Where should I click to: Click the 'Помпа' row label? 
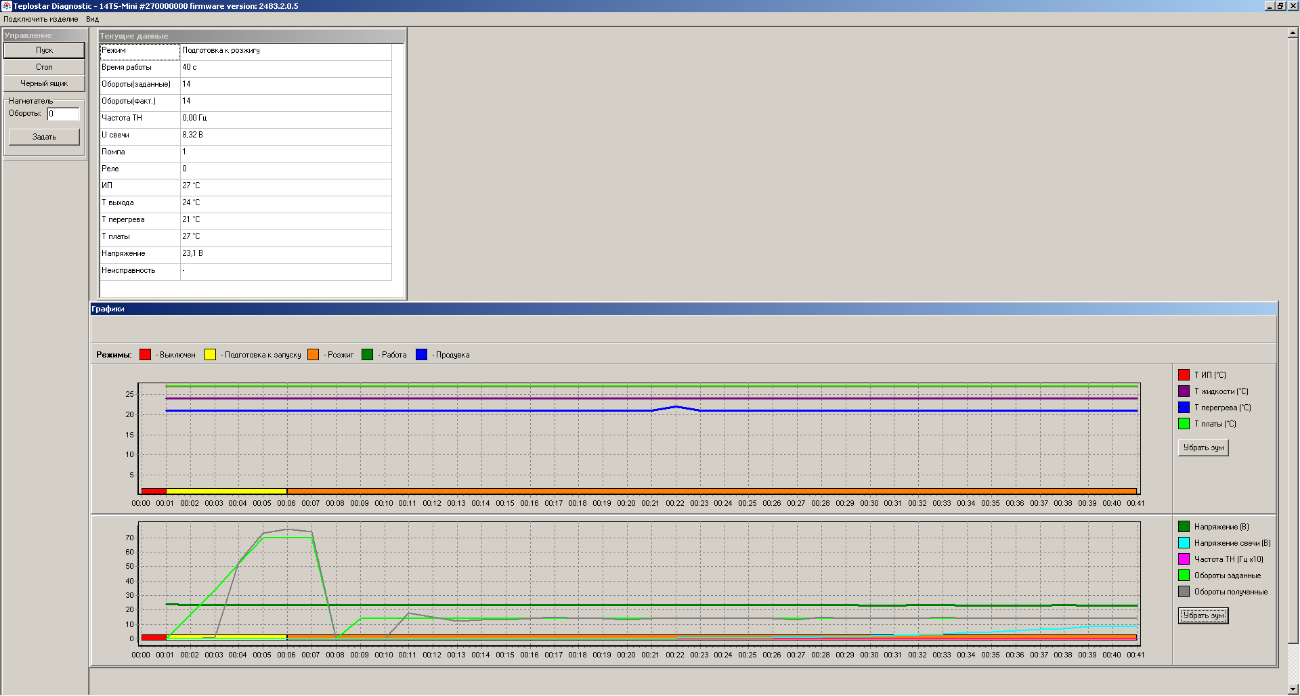coord(139,152)
